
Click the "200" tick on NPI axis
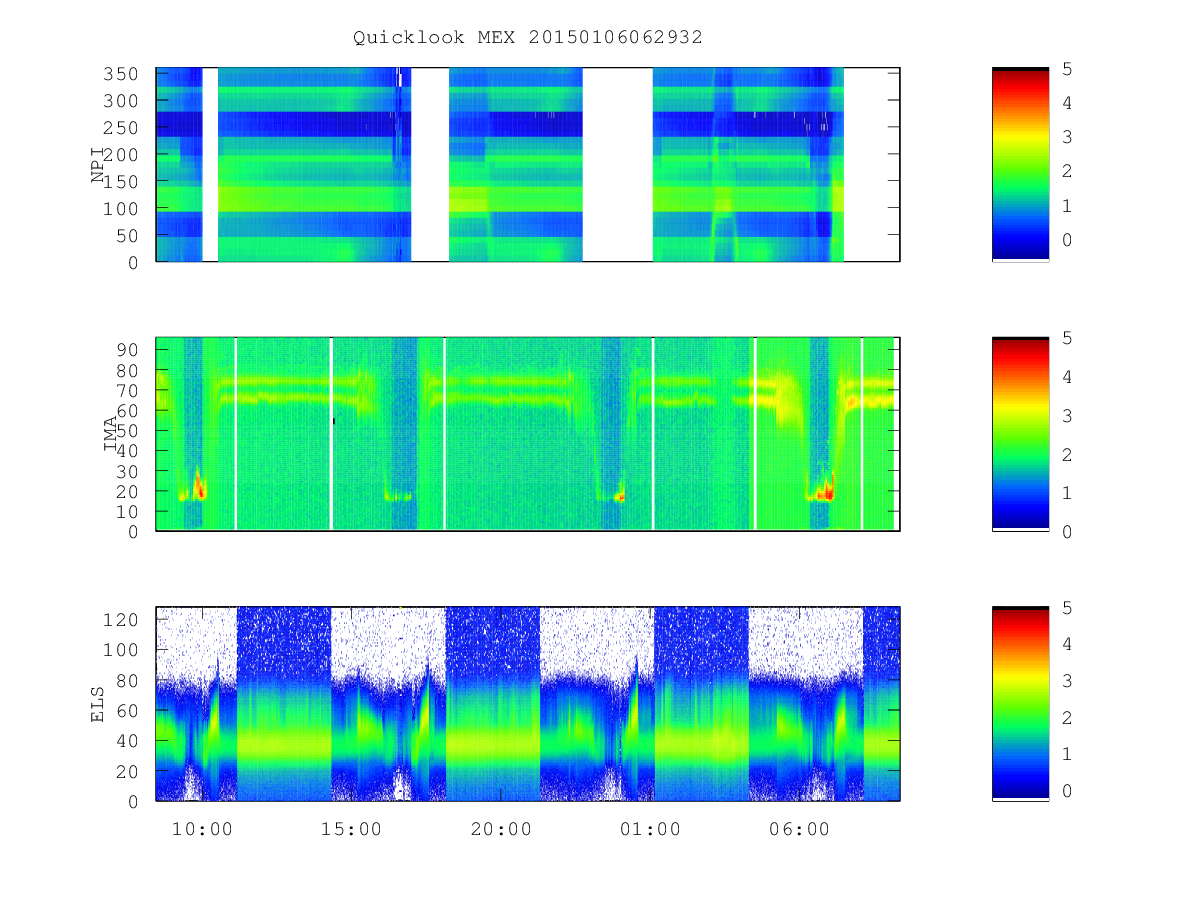click(120, 155)
